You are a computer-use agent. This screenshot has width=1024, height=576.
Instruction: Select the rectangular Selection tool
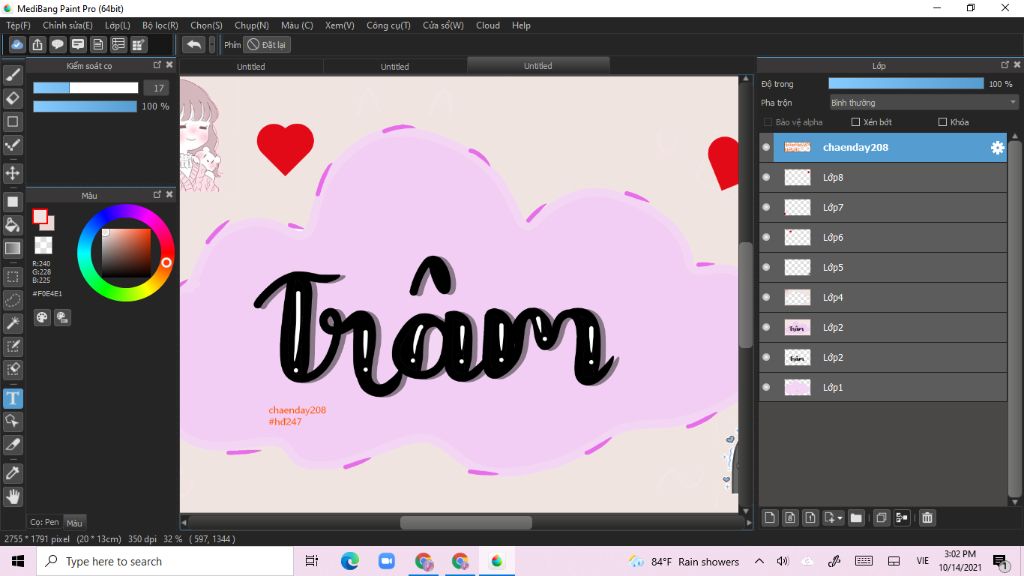12,276
